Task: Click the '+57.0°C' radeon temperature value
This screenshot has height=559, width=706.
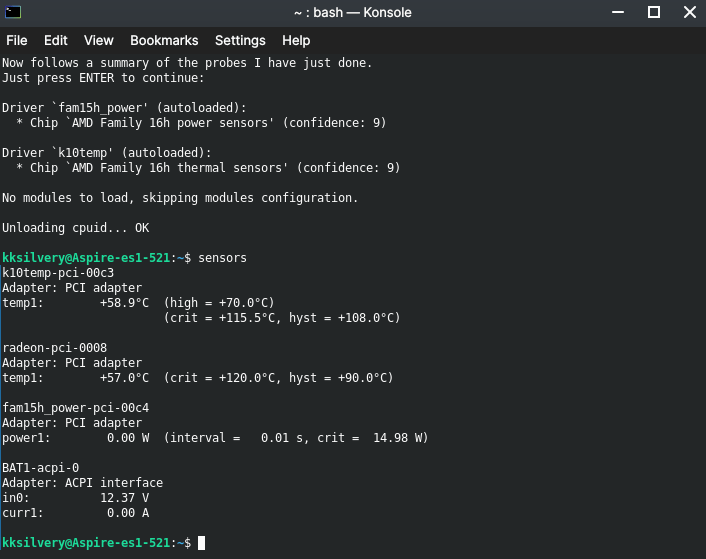Action: [124, 378]
